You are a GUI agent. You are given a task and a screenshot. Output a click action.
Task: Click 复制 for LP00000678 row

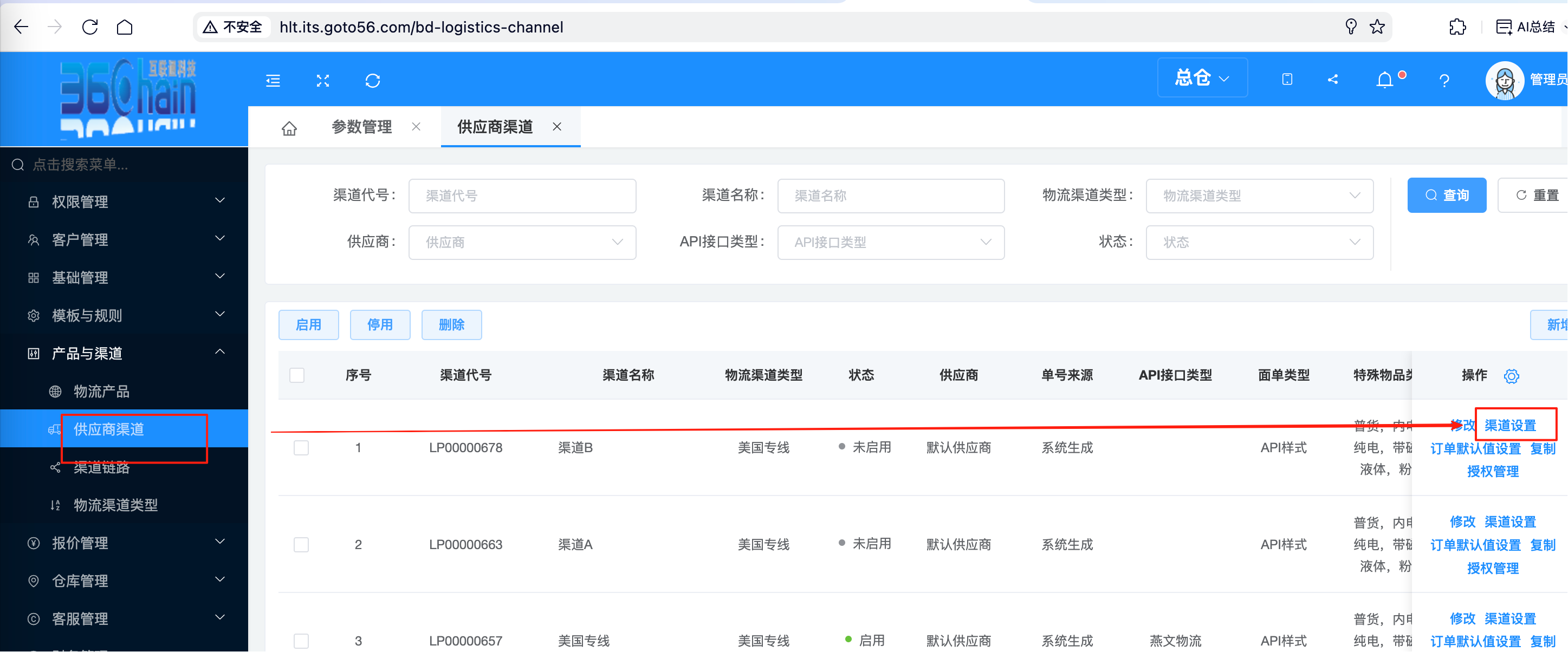coord(1543,449)
